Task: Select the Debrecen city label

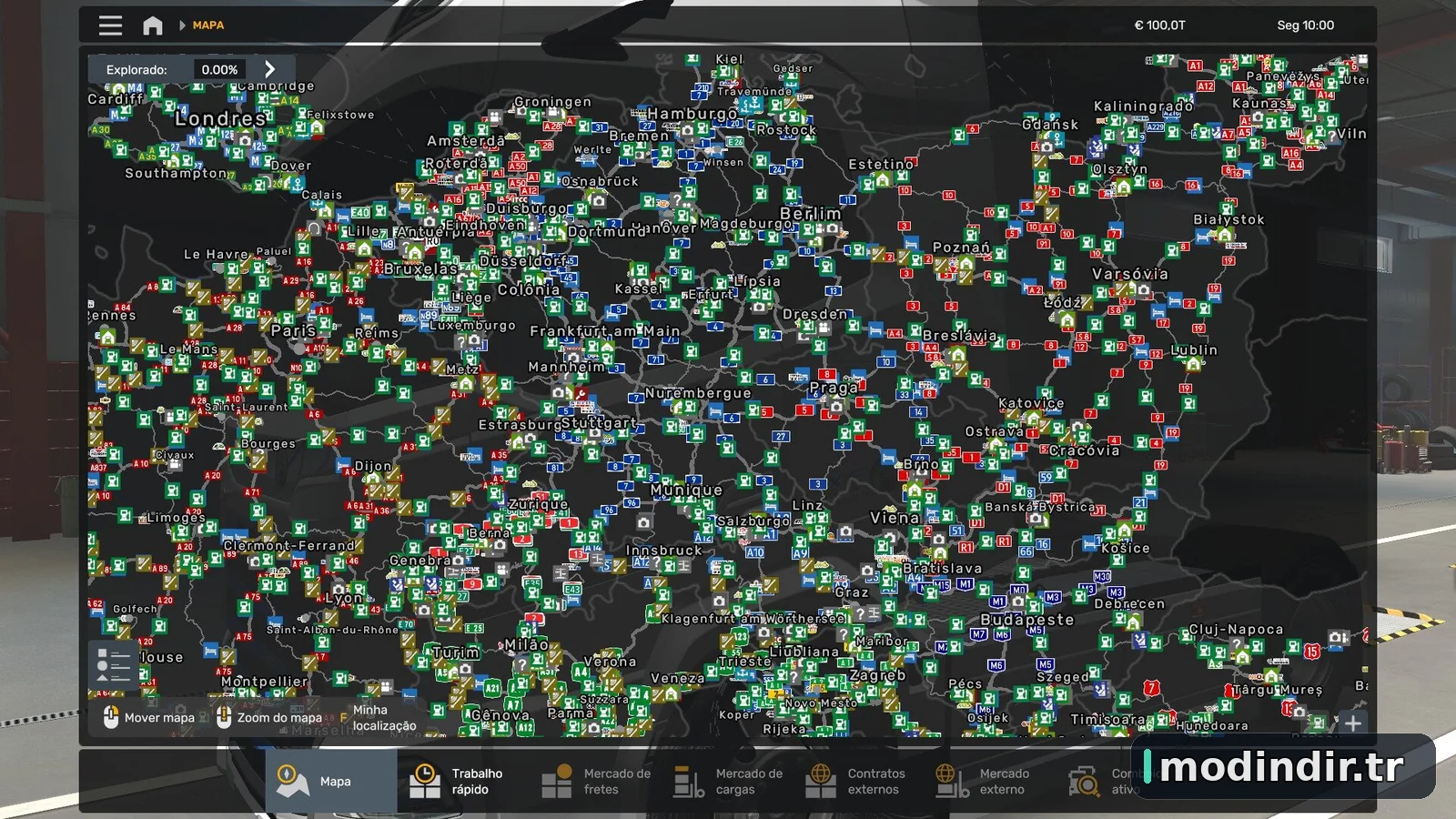Action: (1129, 603)
